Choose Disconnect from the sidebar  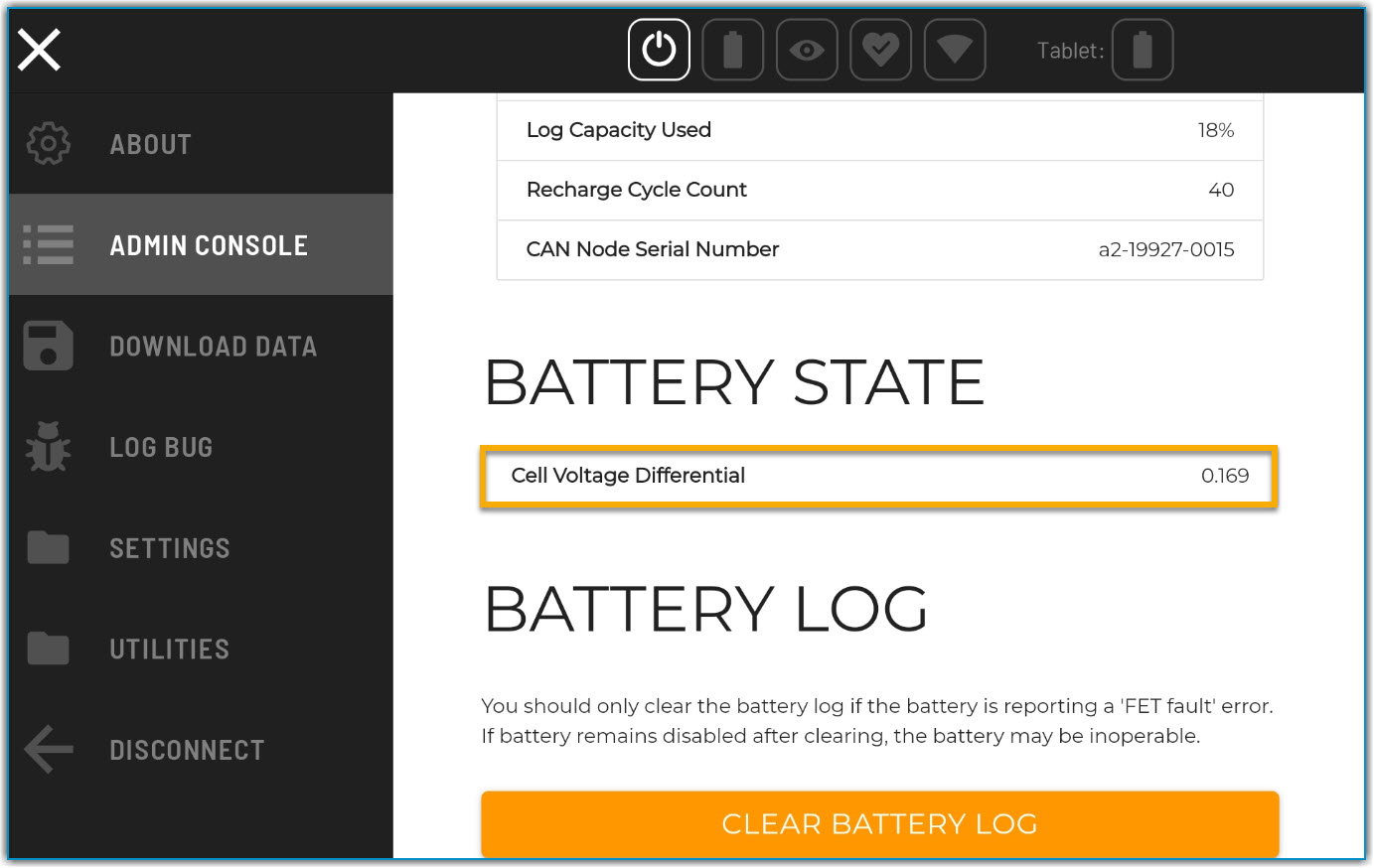(187, 750)
